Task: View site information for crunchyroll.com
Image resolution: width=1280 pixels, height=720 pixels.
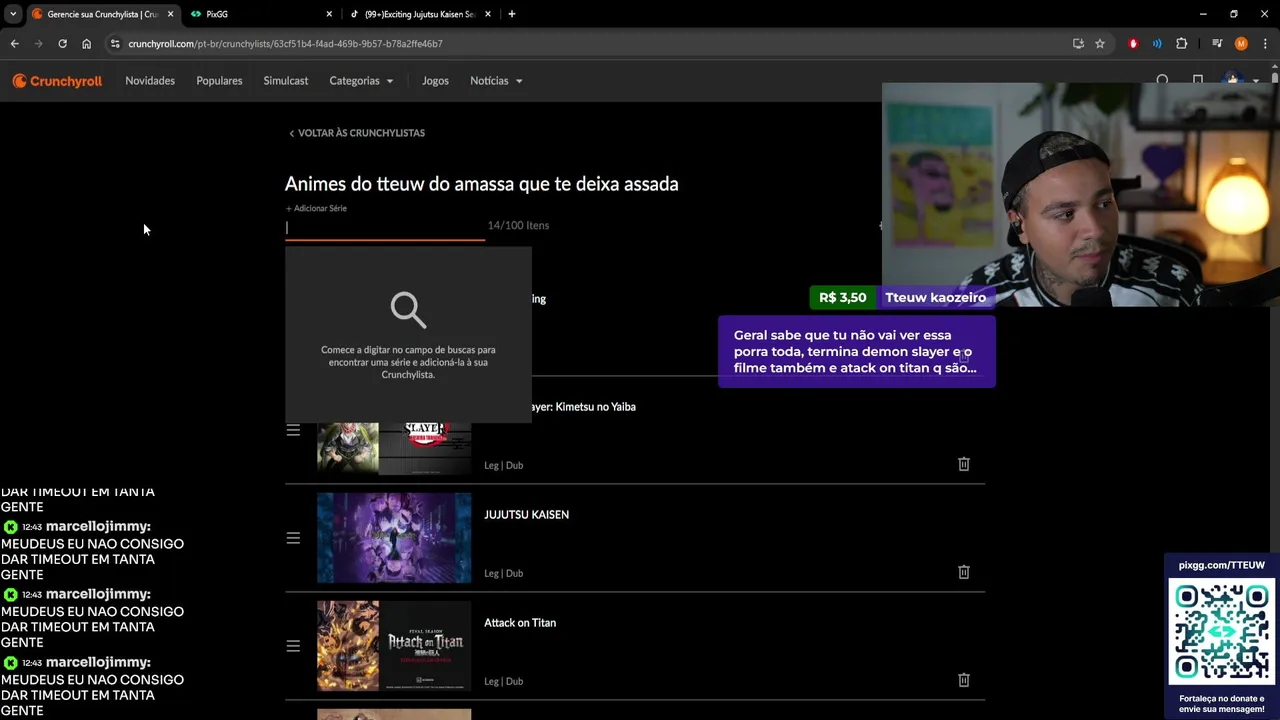Action: tap(116, 44)
